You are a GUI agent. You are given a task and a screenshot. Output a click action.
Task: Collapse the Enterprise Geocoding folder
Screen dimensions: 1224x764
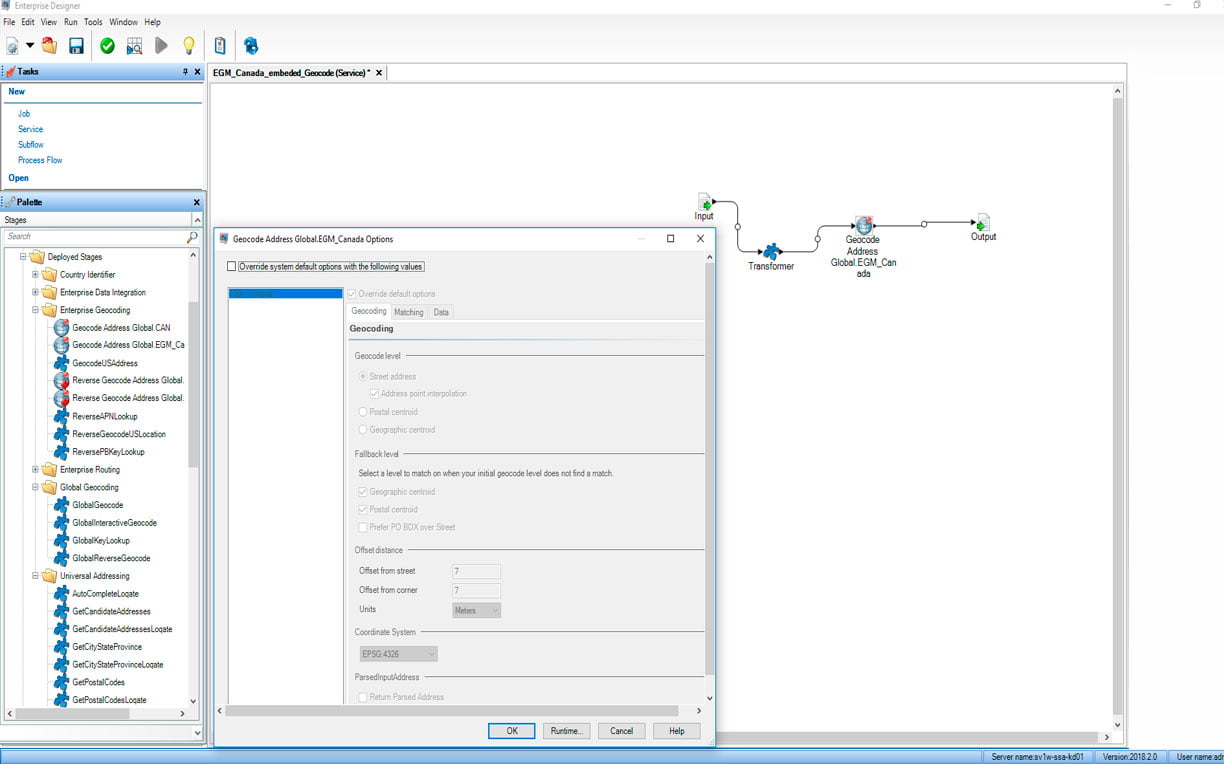(x=37, y=309)
